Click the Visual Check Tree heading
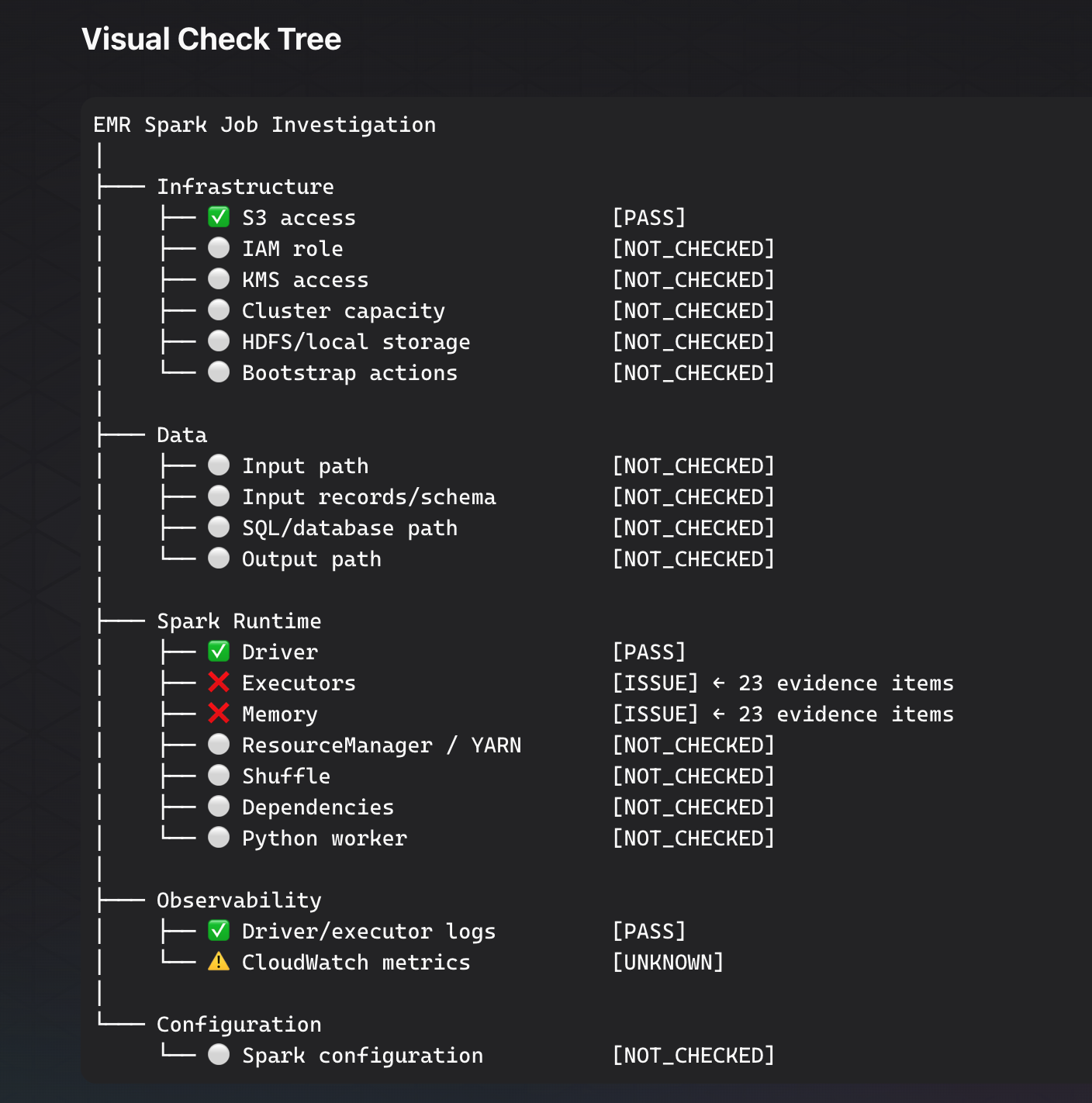The width and height of the screenshot is (1092, 1103). click(211, 40)
